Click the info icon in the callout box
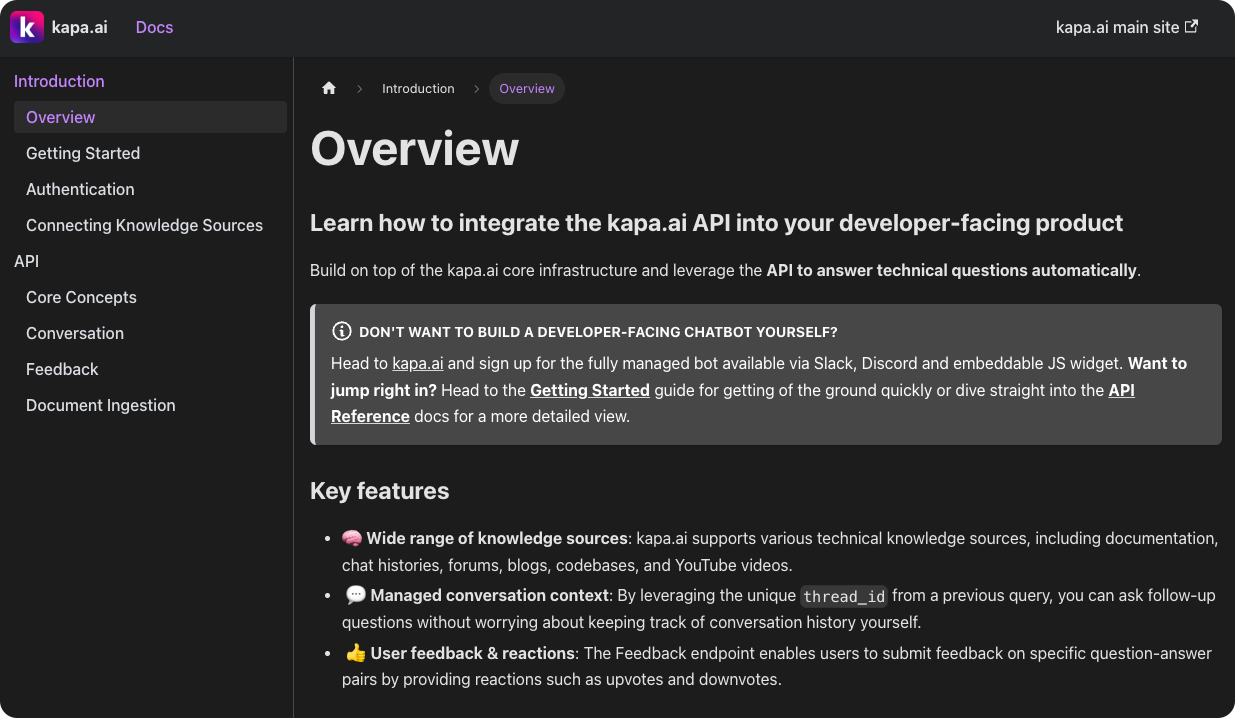Viewport: 1235px width, 718px height. point(342,331)
